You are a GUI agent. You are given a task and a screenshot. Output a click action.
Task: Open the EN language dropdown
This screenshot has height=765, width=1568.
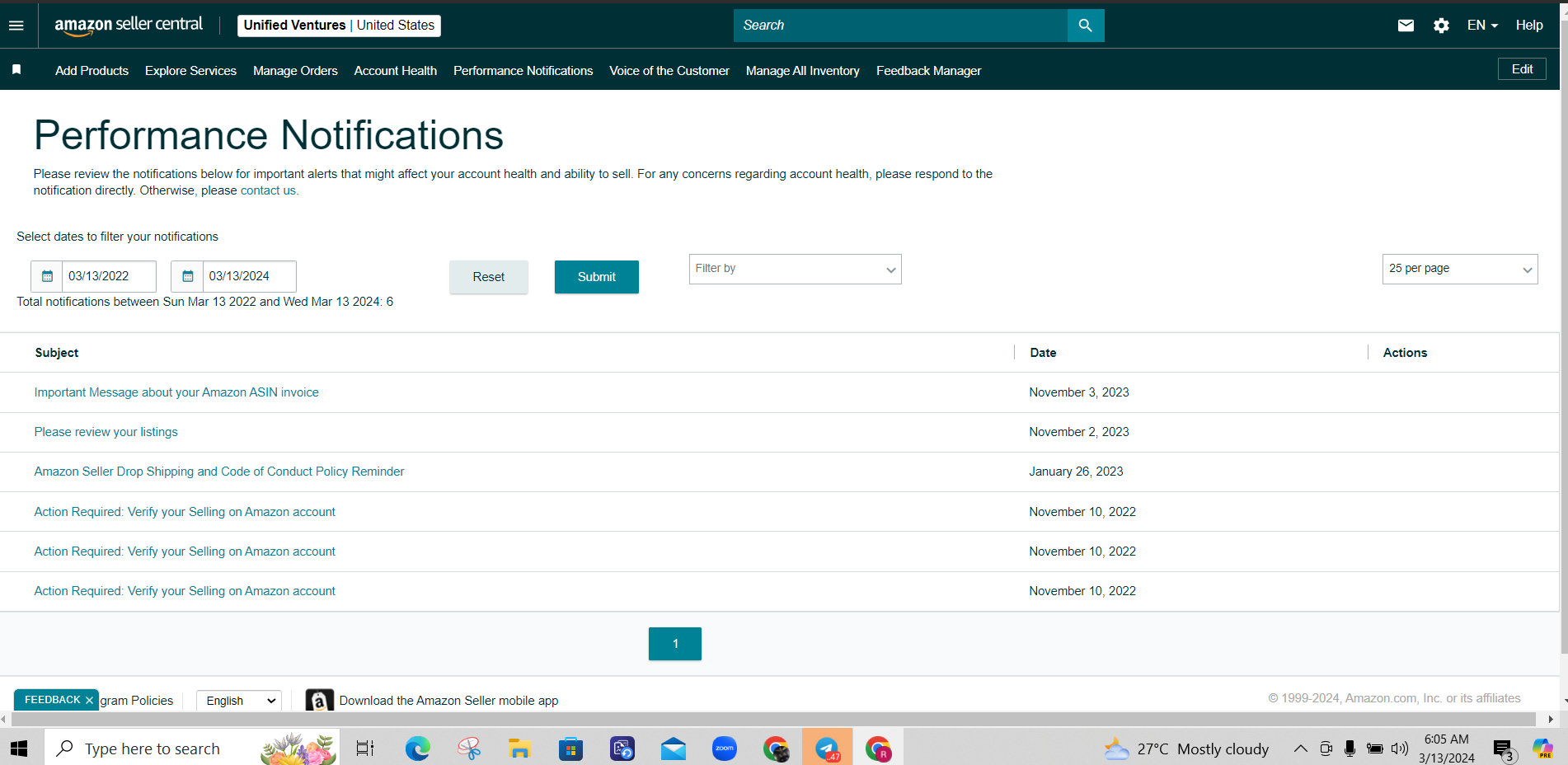(x=1482, y=26)
